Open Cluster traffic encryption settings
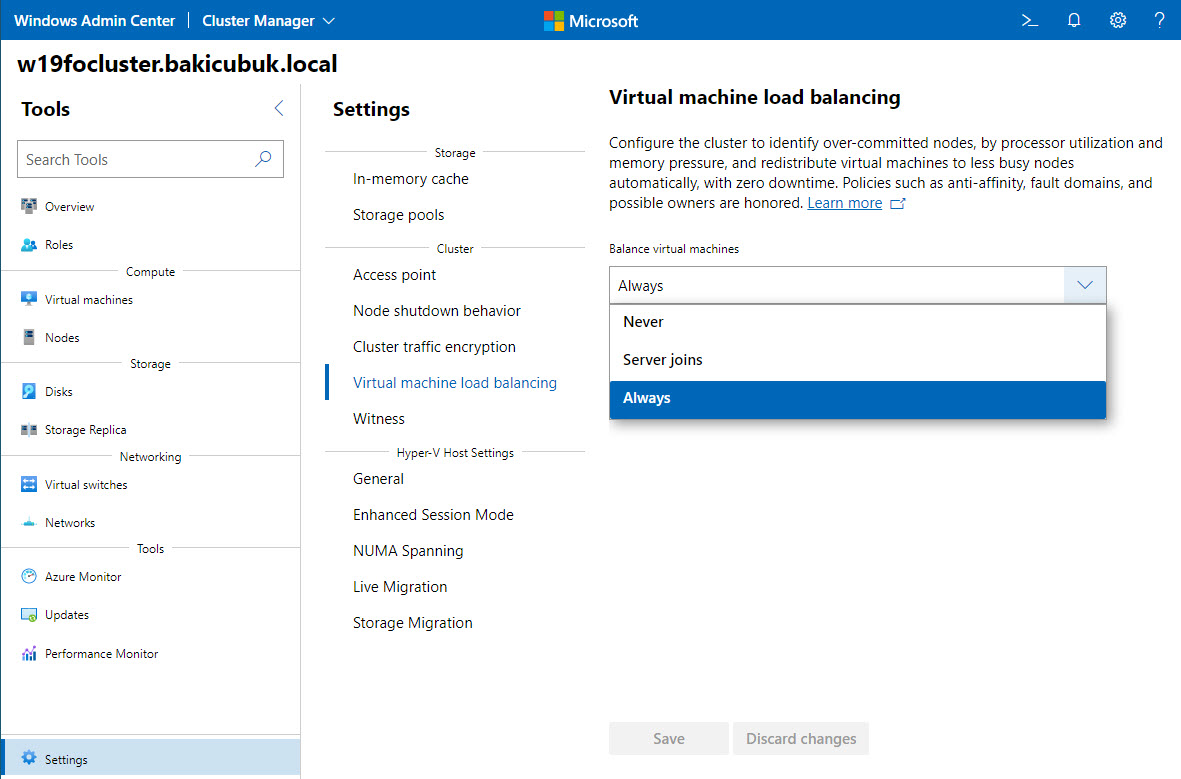 tap(435, 347)
